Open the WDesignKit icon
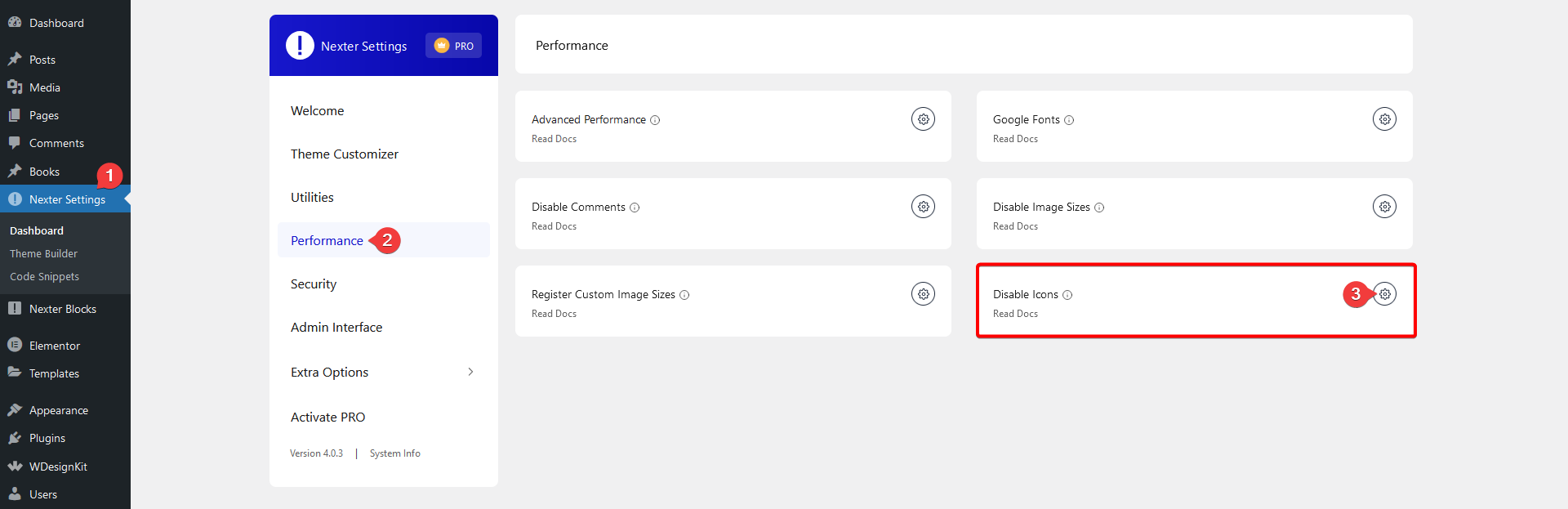Screen dimensions: 1568x509 tap(15, 466)
